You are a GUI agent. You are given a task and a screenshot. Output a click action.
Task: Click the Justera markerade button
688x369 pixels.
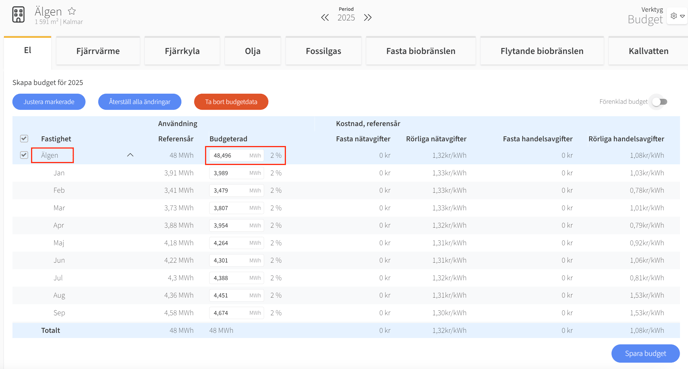click(49, 102)
